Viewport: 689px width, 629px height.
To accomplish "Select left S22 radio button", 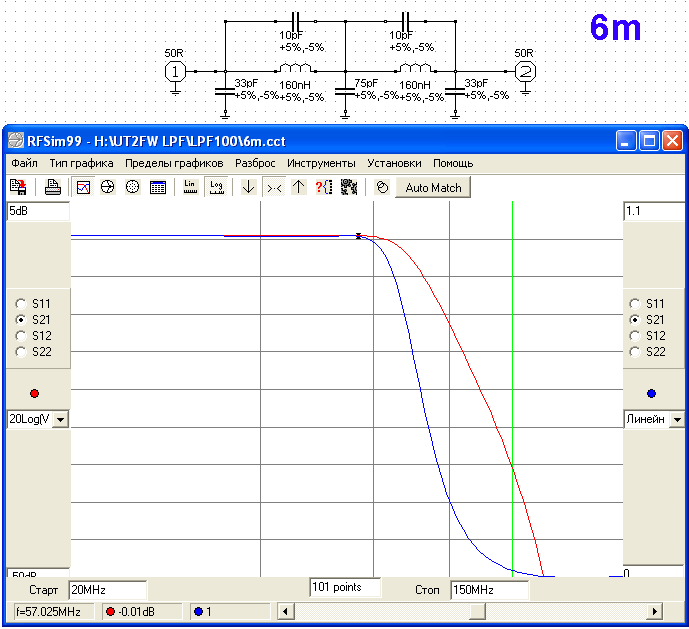I will click(x=20, y=352).
